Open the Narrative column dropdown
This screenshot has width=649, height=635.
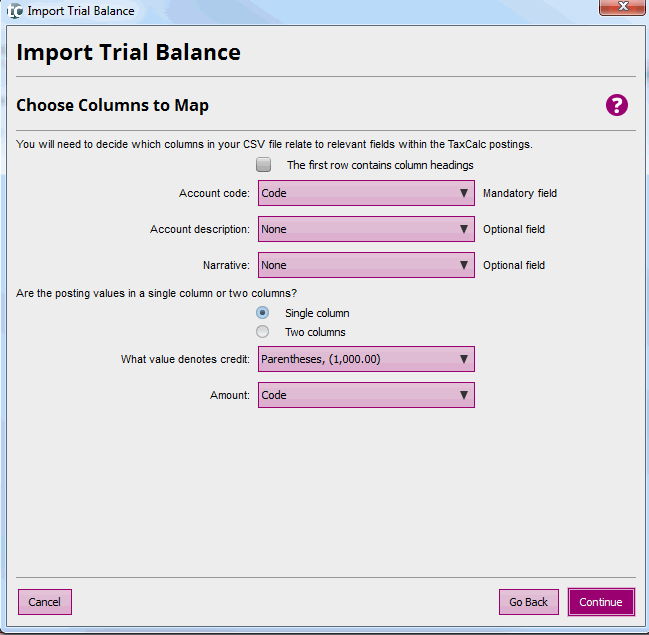[366, 266]
